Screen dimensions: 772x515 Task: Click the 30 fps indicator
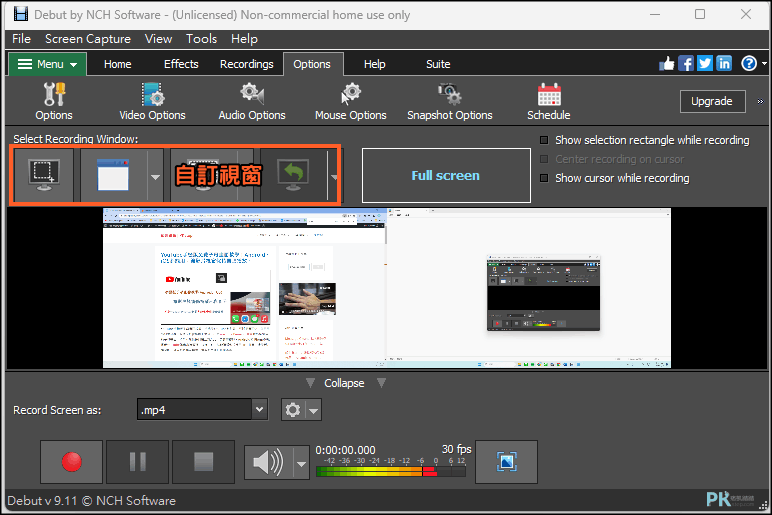click(x=456, y=449)
